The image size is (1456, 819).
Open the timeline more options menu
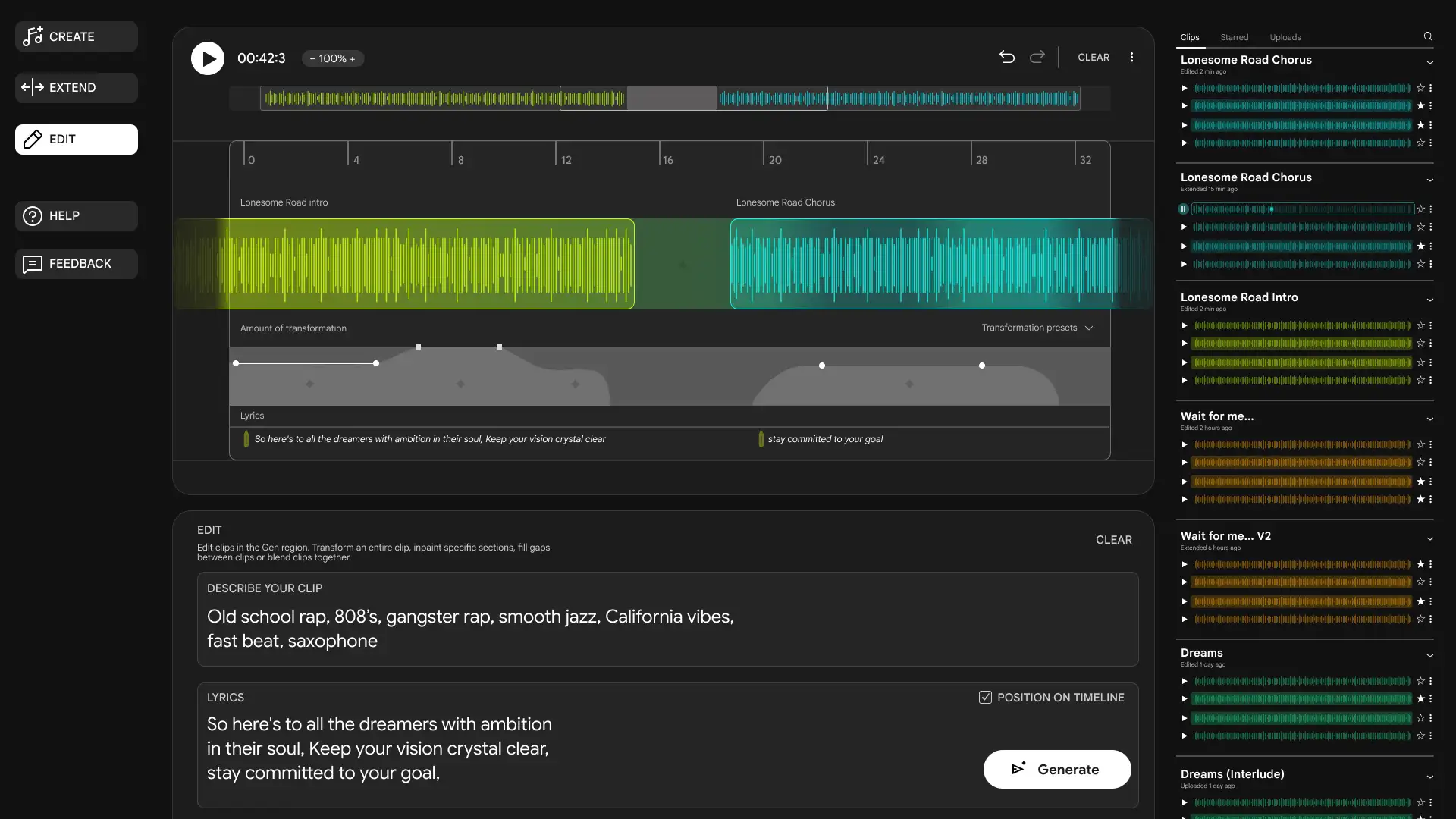(x=1131, y=57)
